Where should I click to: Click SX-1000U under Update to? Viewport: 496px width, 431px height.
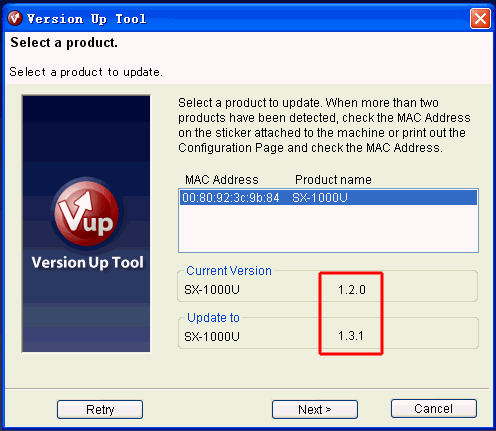pyautogui.click(x=212, y=337)
